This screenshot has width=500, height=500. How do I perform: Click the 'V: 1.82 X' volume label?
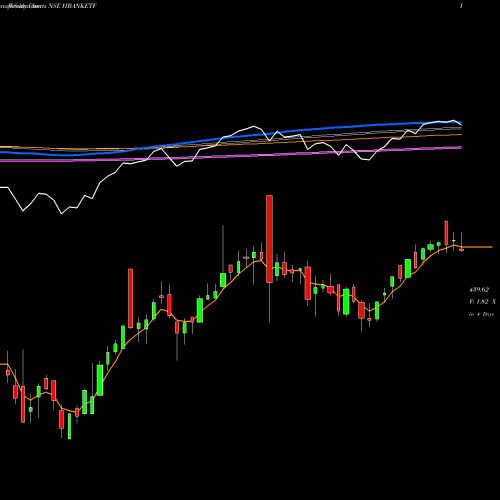[x=482, y=302]
